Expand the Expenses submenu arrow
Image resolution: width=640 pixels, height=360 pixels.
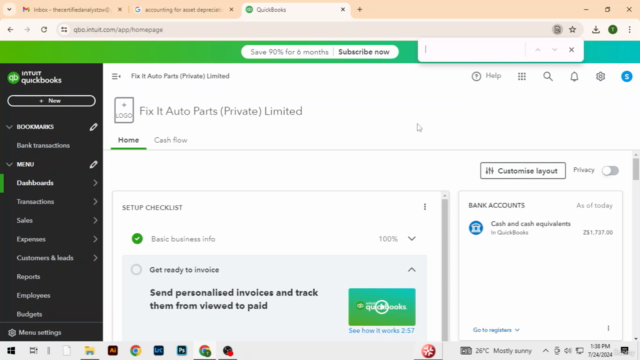click(x=95, y=239)
